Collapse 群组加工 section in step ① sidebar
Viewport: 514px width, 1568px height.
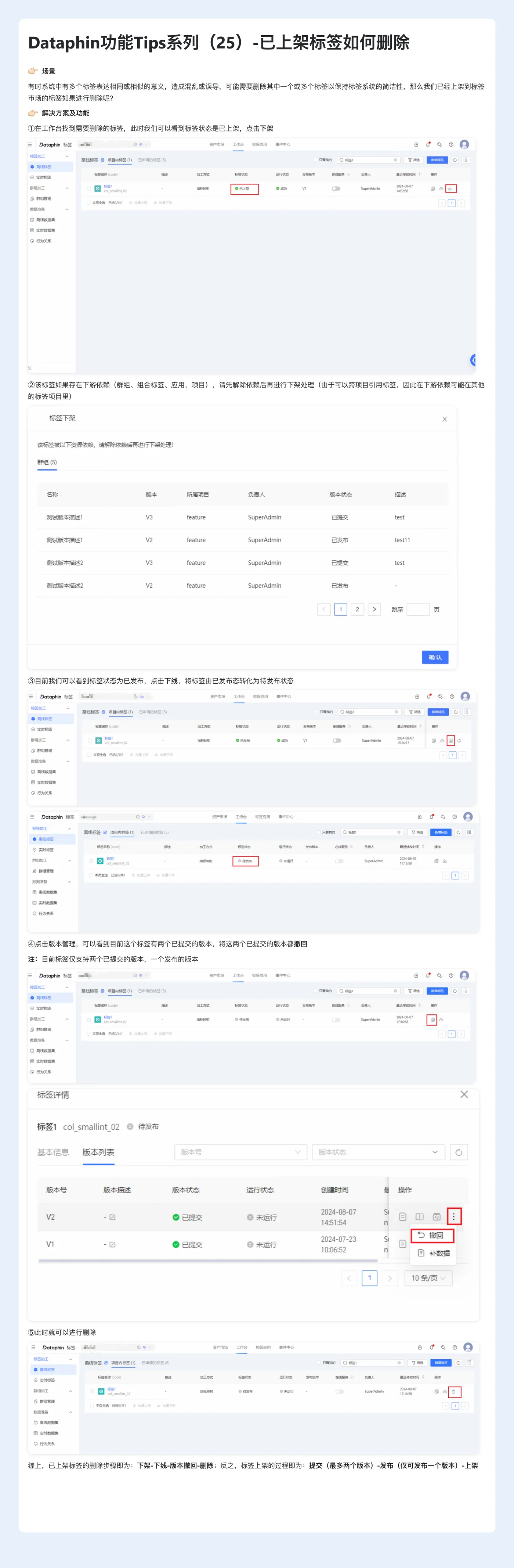[x=67, y=188]
